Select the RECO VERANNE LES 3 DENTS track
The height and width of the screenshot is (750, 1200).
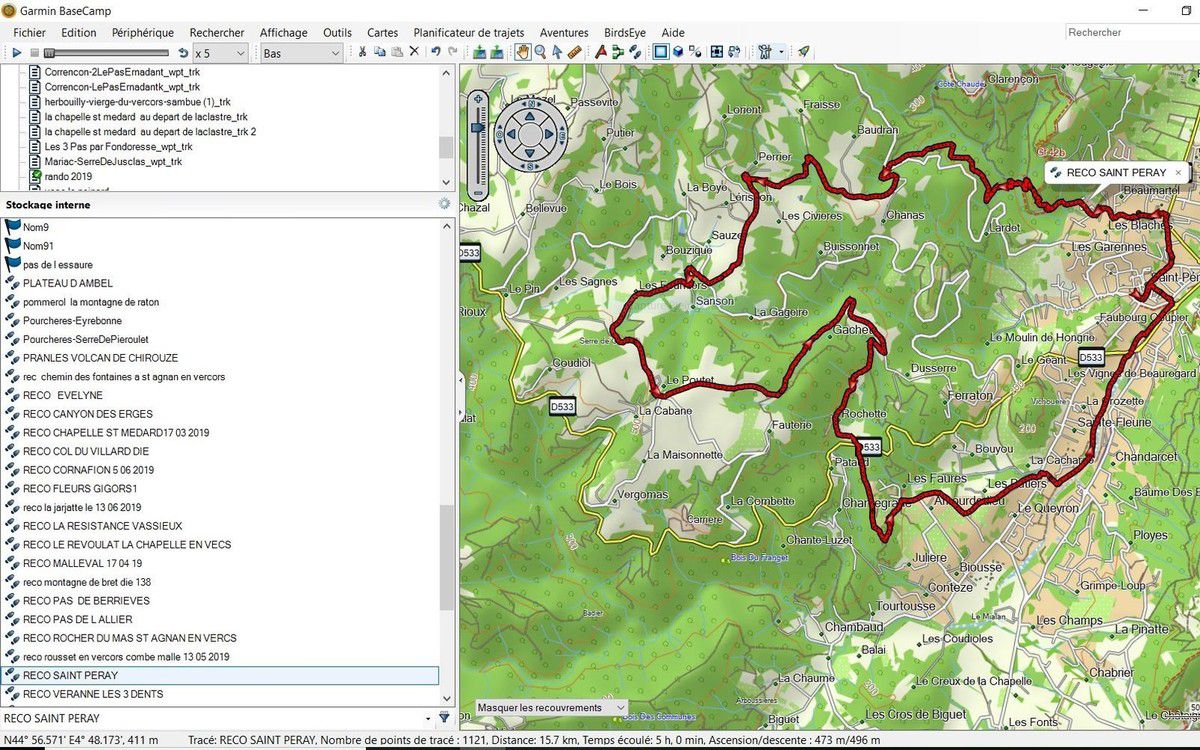coord(93,694)
